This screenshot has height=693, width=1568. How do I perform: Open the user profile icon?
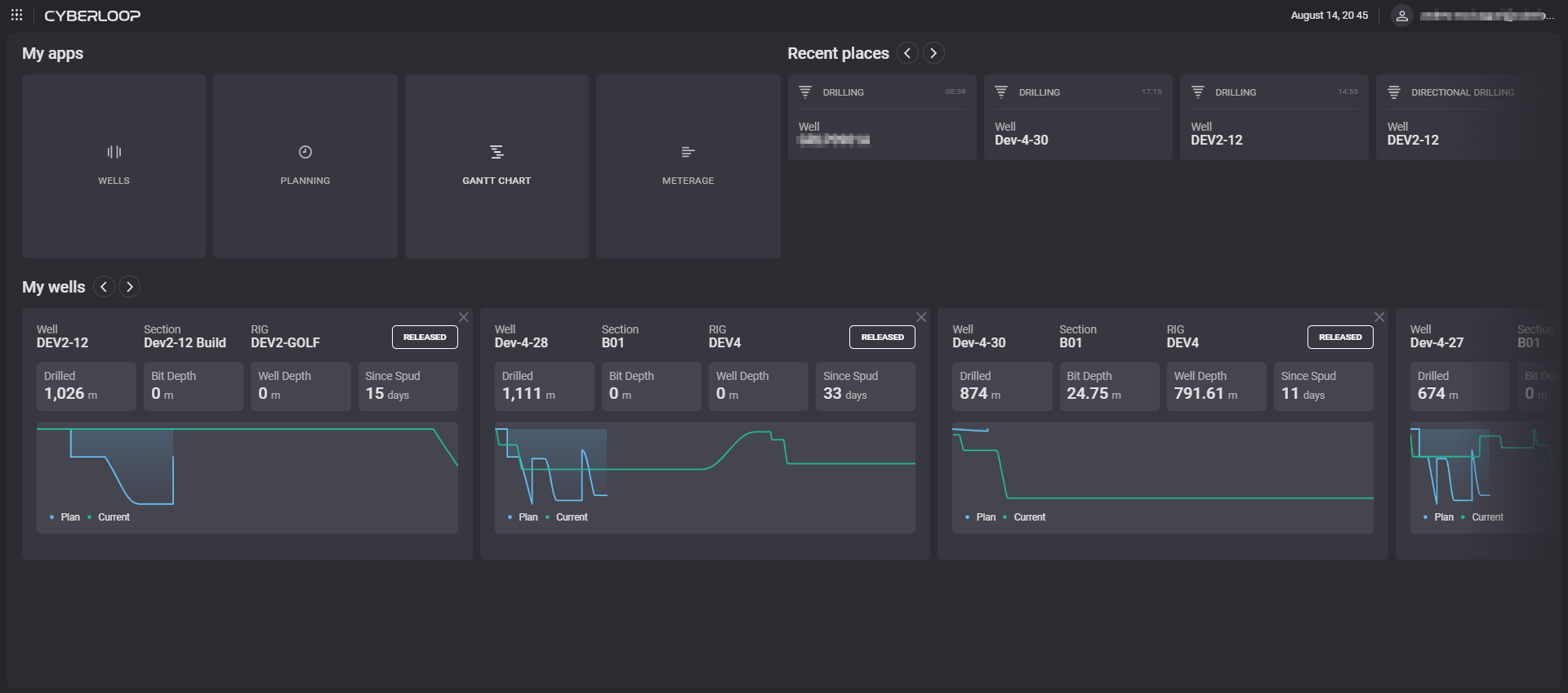pos(1401,16)
